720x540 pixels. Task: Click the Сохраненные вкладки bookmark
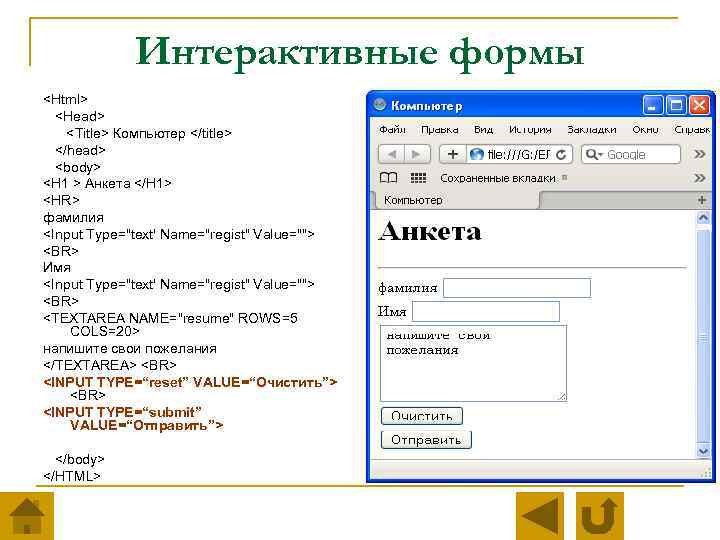(498, 178)
